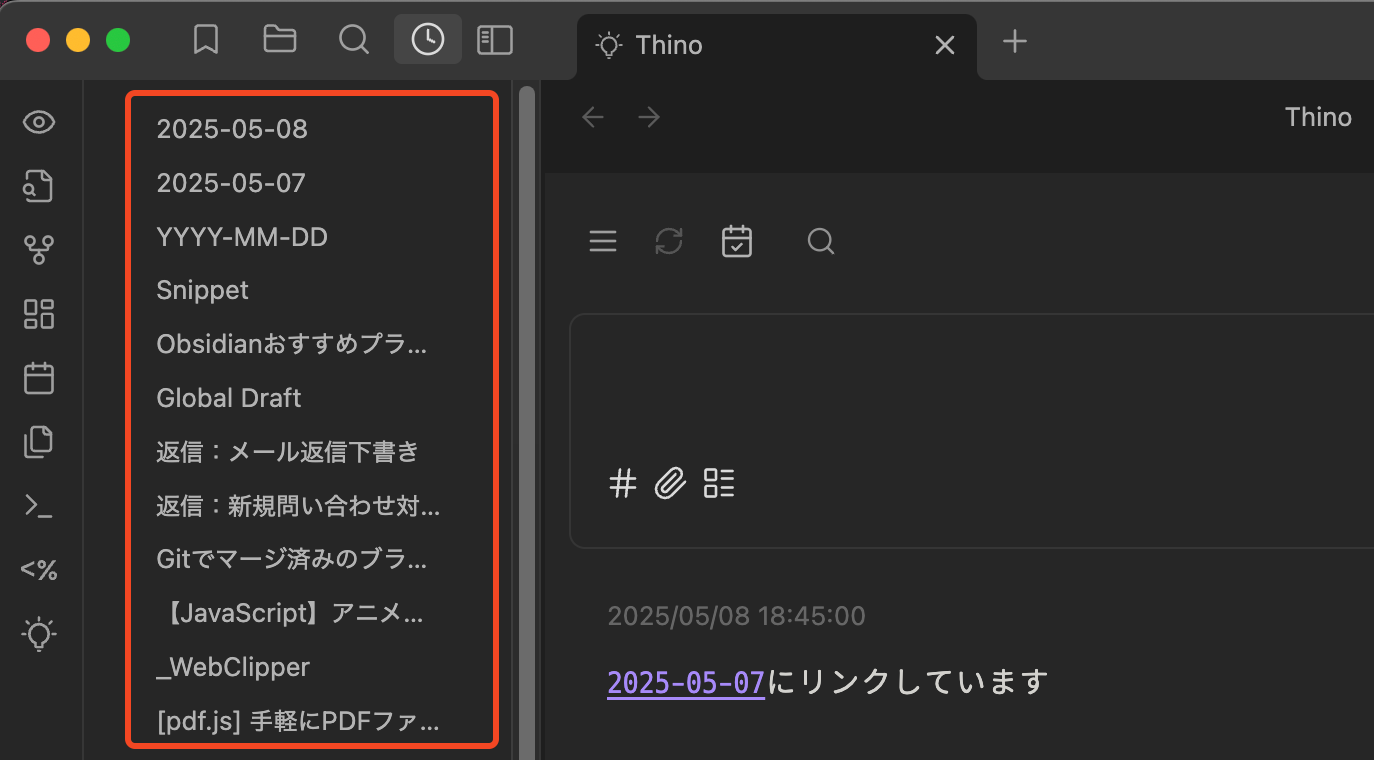Open recent file Gitでマージ済みのブラ...

tap(292, 560)
